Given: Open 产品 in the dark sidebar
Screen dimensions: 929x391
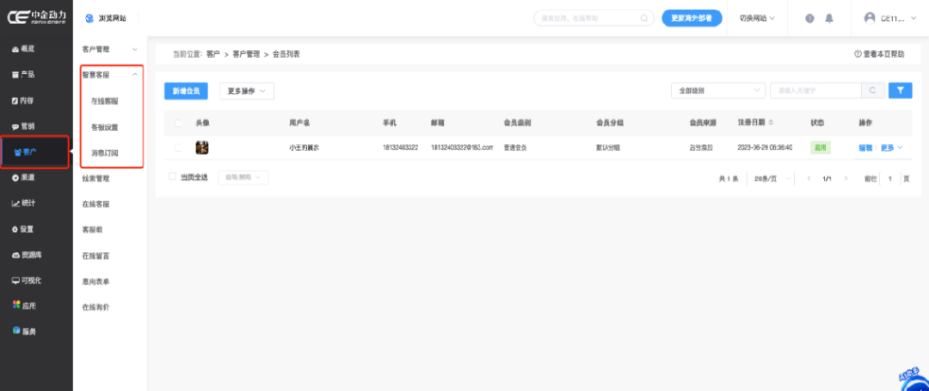Looking at the screenshot, I should click(24, 75).
